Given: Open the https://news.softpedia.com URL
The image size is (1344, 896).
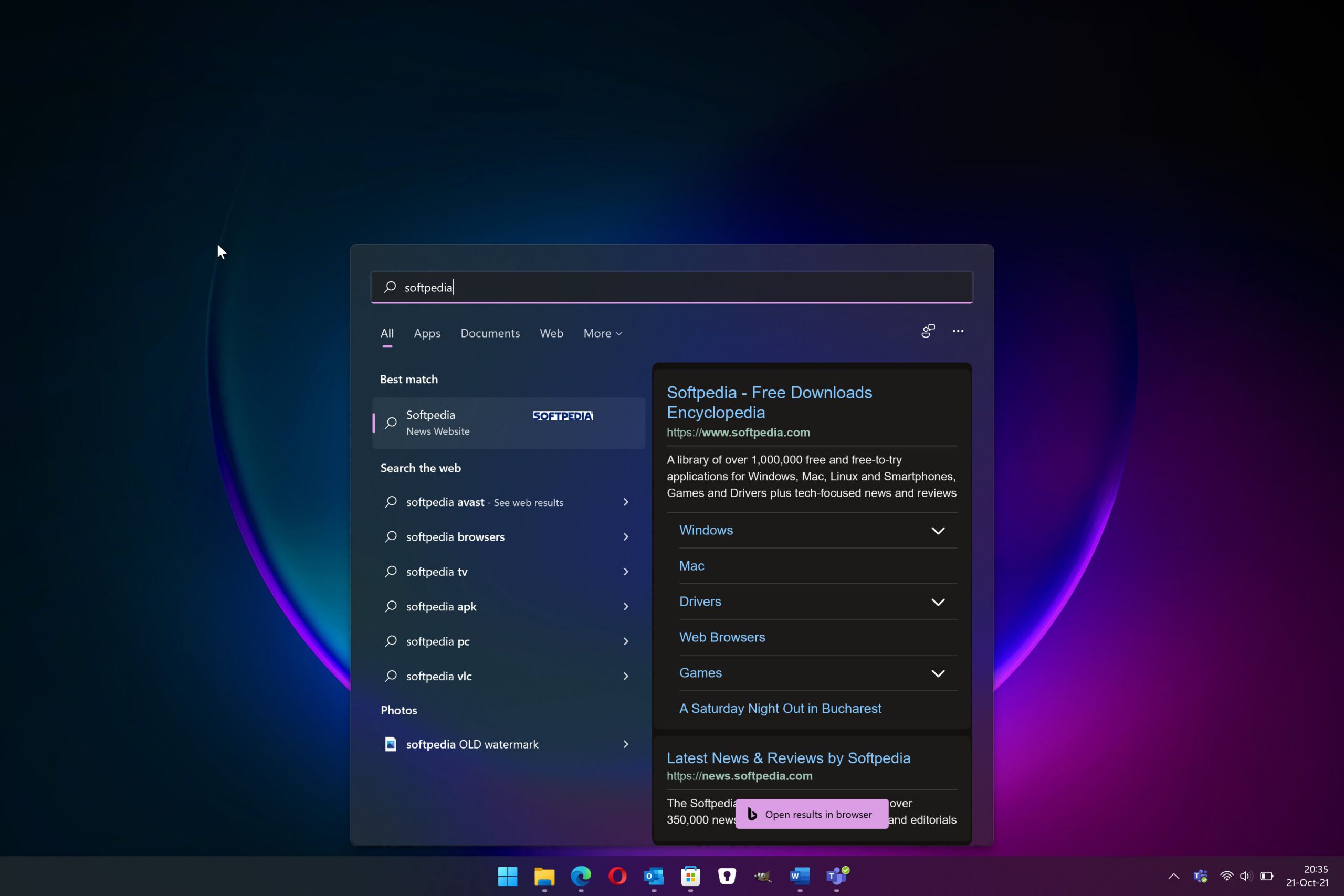Looking at the screenshot, I should [x=739, y=776].
